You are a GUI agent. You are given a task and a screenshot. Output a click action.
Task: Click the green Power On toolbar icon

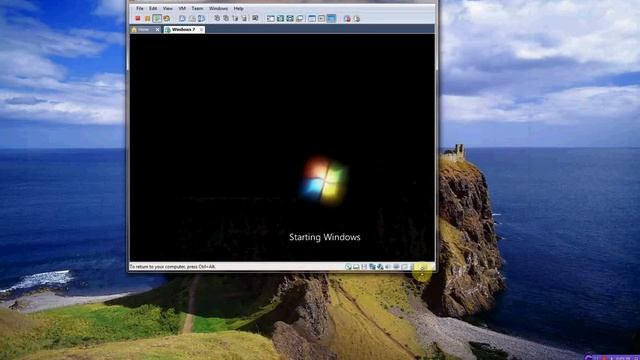[158, 18]
